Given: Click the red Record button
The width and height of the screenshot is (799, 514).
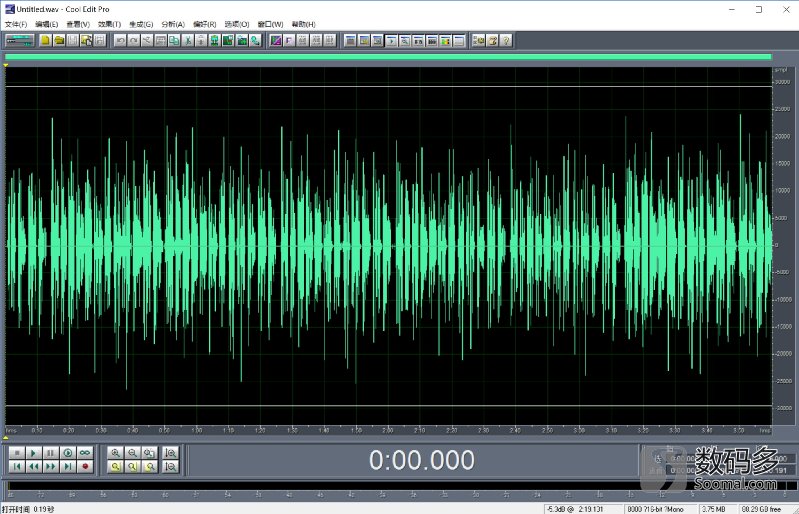Looking at the screenshot, I should [x=85, y=466].
